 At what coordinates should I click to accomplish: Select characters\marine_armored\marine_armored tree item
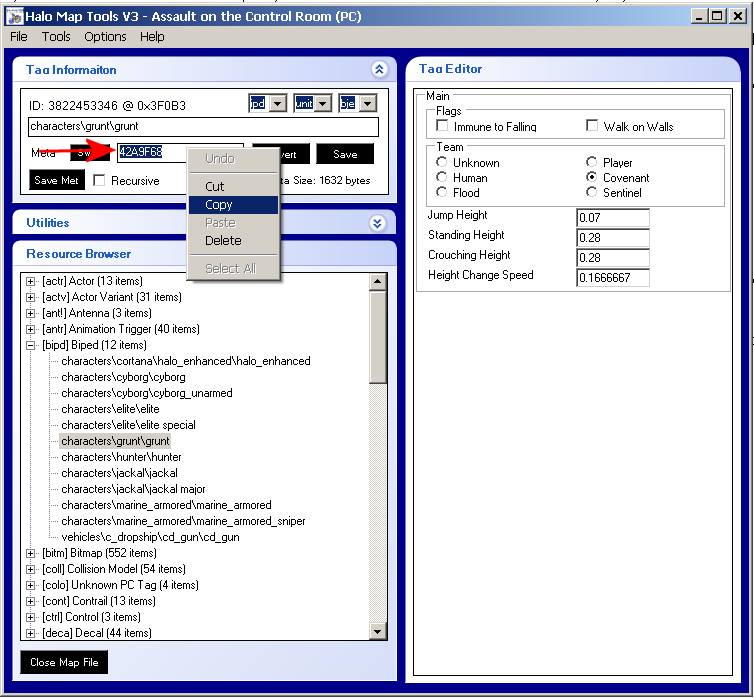coord(166,505)
